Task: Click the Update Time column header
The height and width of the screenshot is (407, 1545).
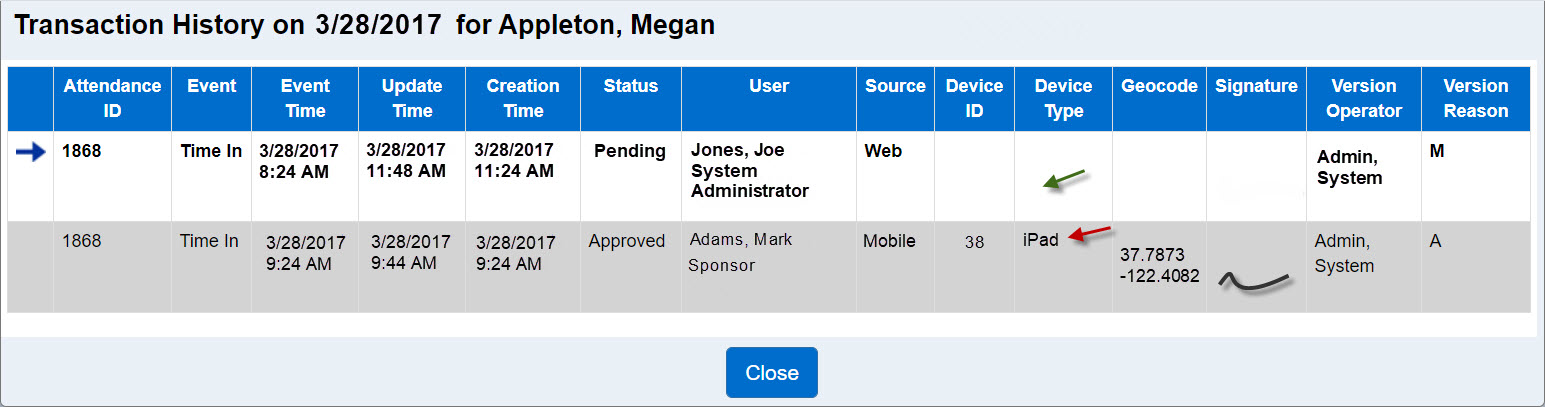Action: click(x=412, y=98)
